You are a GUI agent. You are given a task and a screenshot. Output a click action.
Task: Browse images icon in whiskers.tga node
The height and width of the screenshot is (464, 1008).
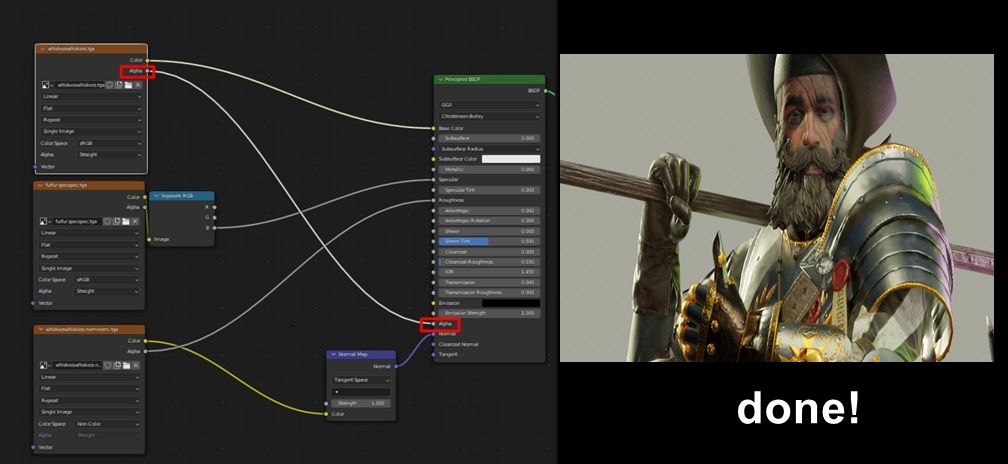tap(47, 85)
